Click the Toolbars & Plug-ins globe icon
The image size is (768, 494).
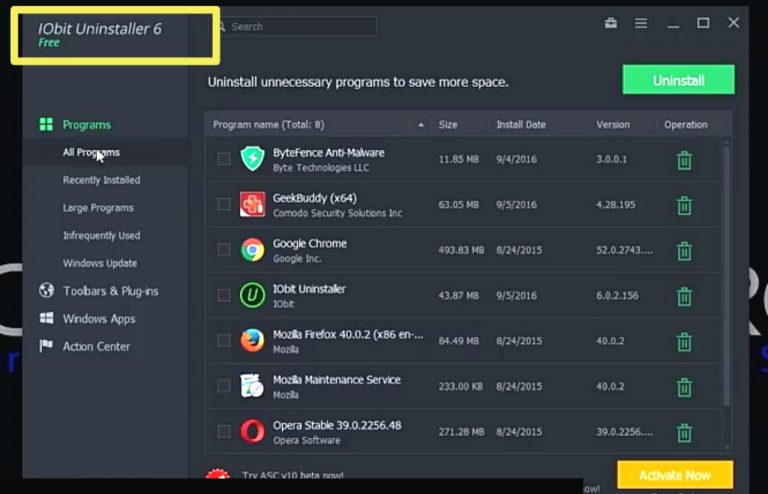pos(46,290)
